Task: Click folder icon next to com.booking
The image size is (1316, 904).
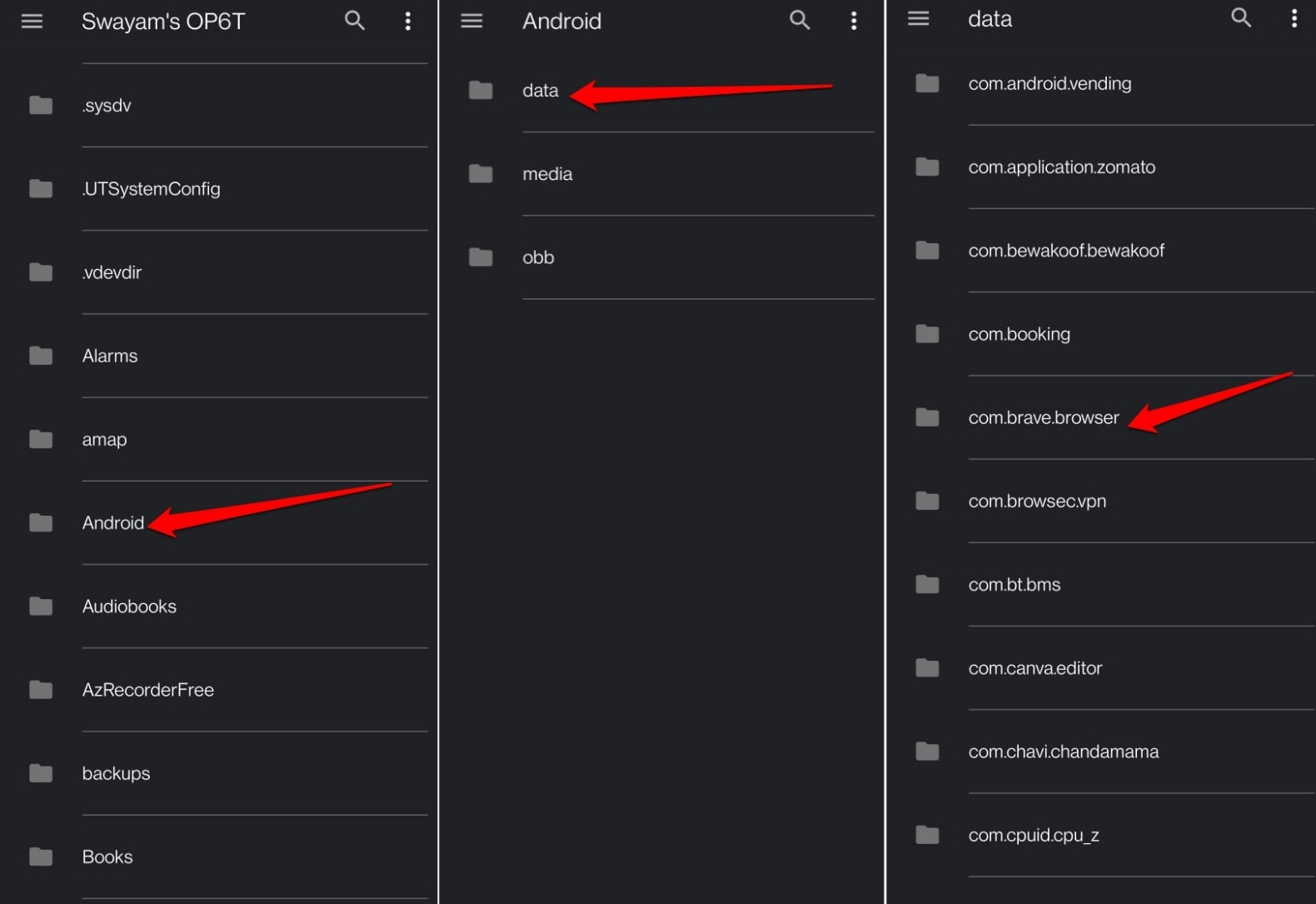Action: pyautogui.click(x=927, y=334)
